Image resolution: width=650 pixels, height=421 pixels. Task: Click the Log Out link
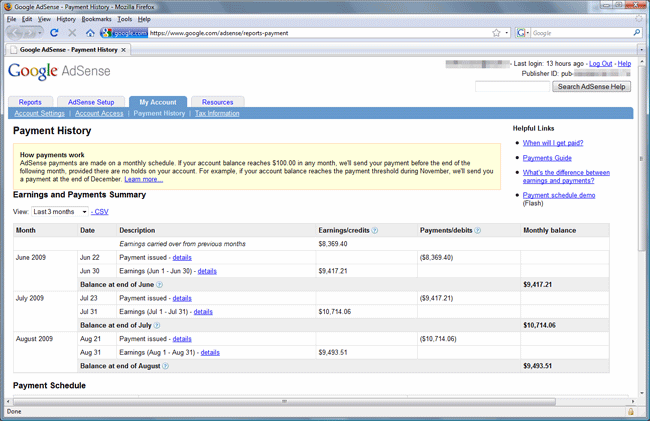click(x=600, y=63)
